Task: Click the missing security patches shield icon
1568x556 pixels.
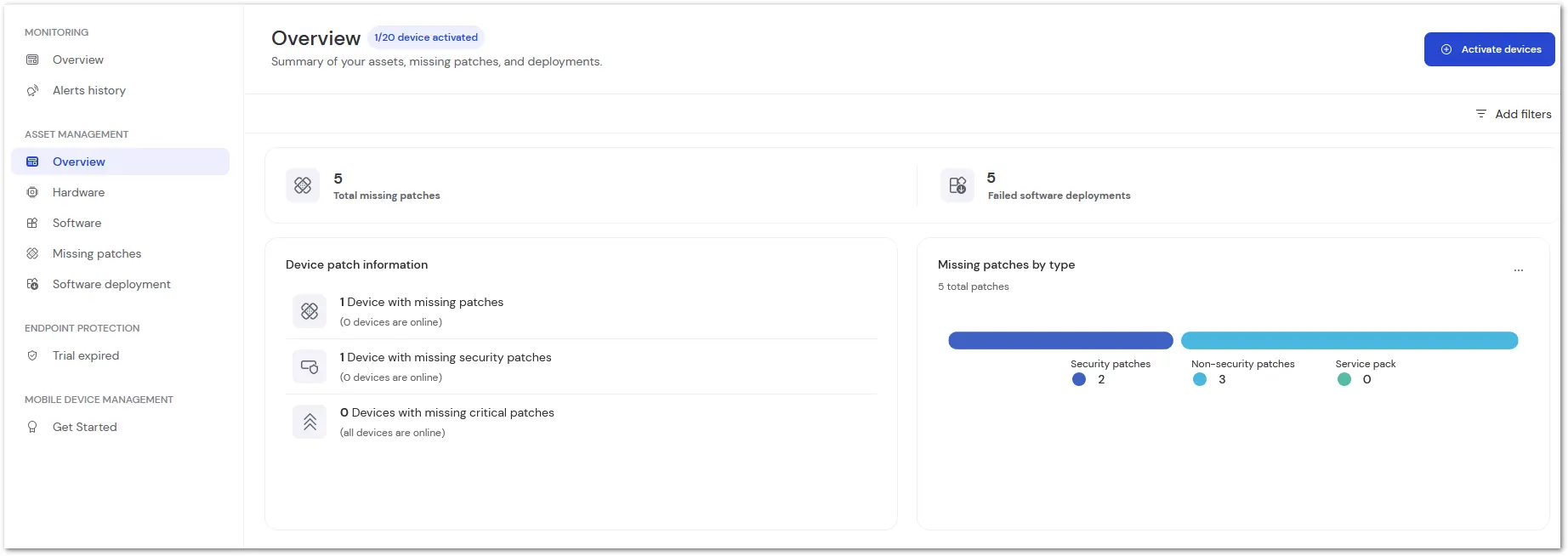Action: pyautogui.click(x=310, y=366)
